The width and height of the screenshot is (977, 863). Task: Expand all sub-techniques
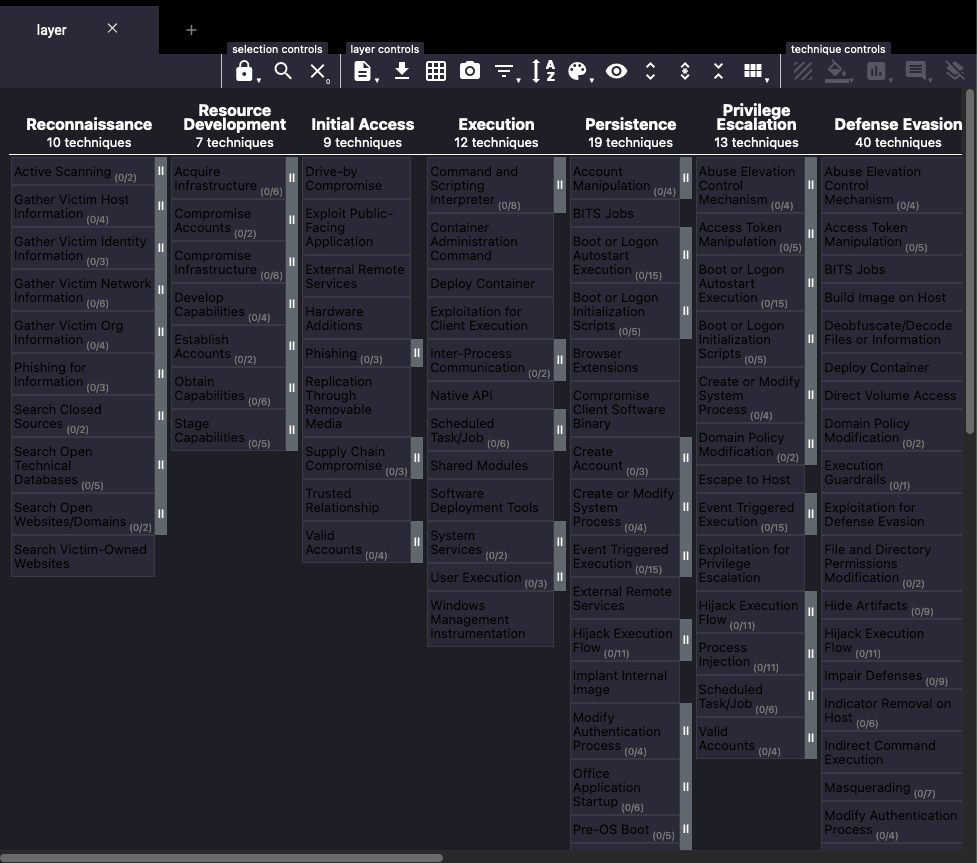pos(649,71)
